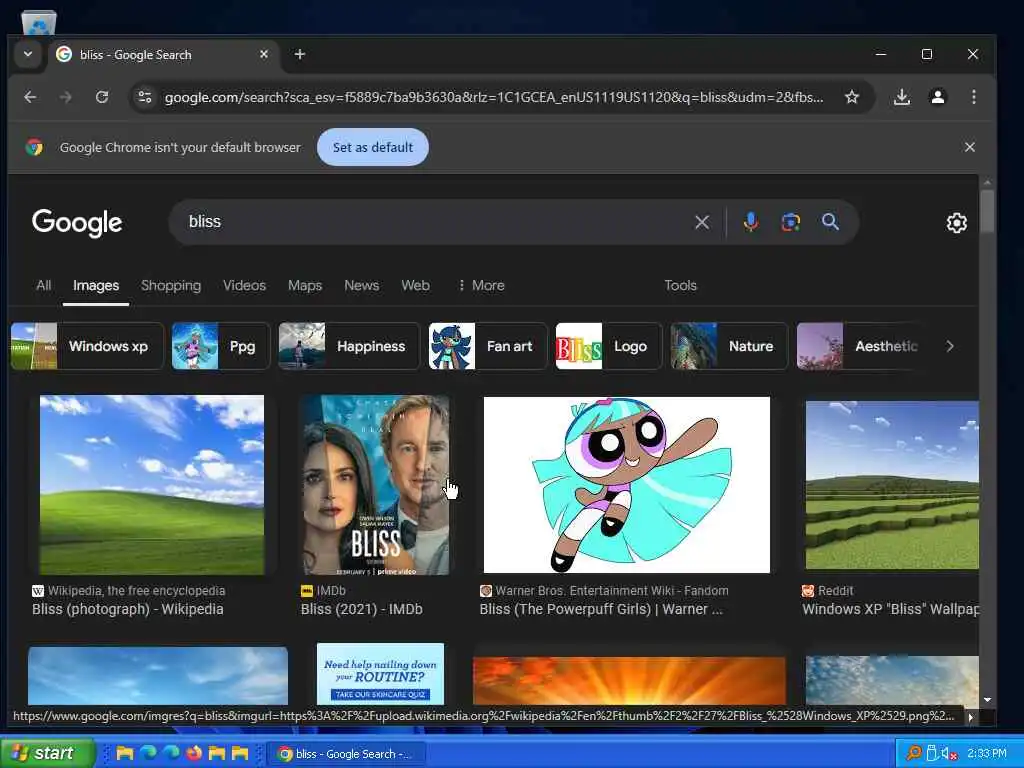Launch Firefox from quick launch bar
Screen dimensions: 1024x768
click(194, 753)
